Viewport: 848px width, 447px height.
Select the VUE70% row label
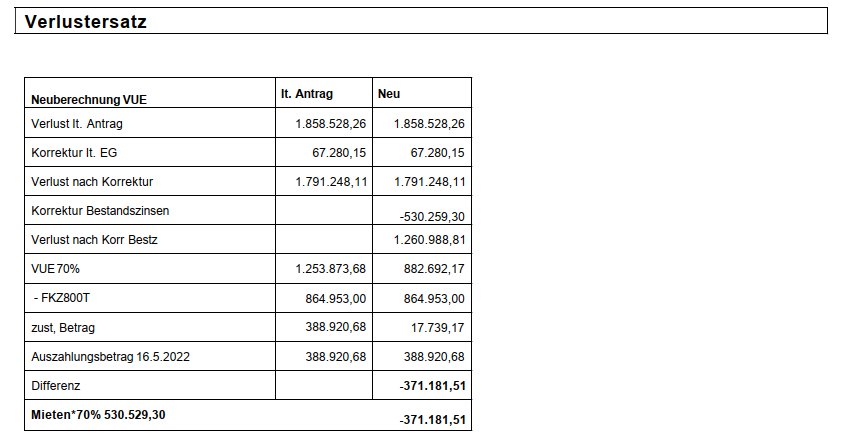coord(56,269)
